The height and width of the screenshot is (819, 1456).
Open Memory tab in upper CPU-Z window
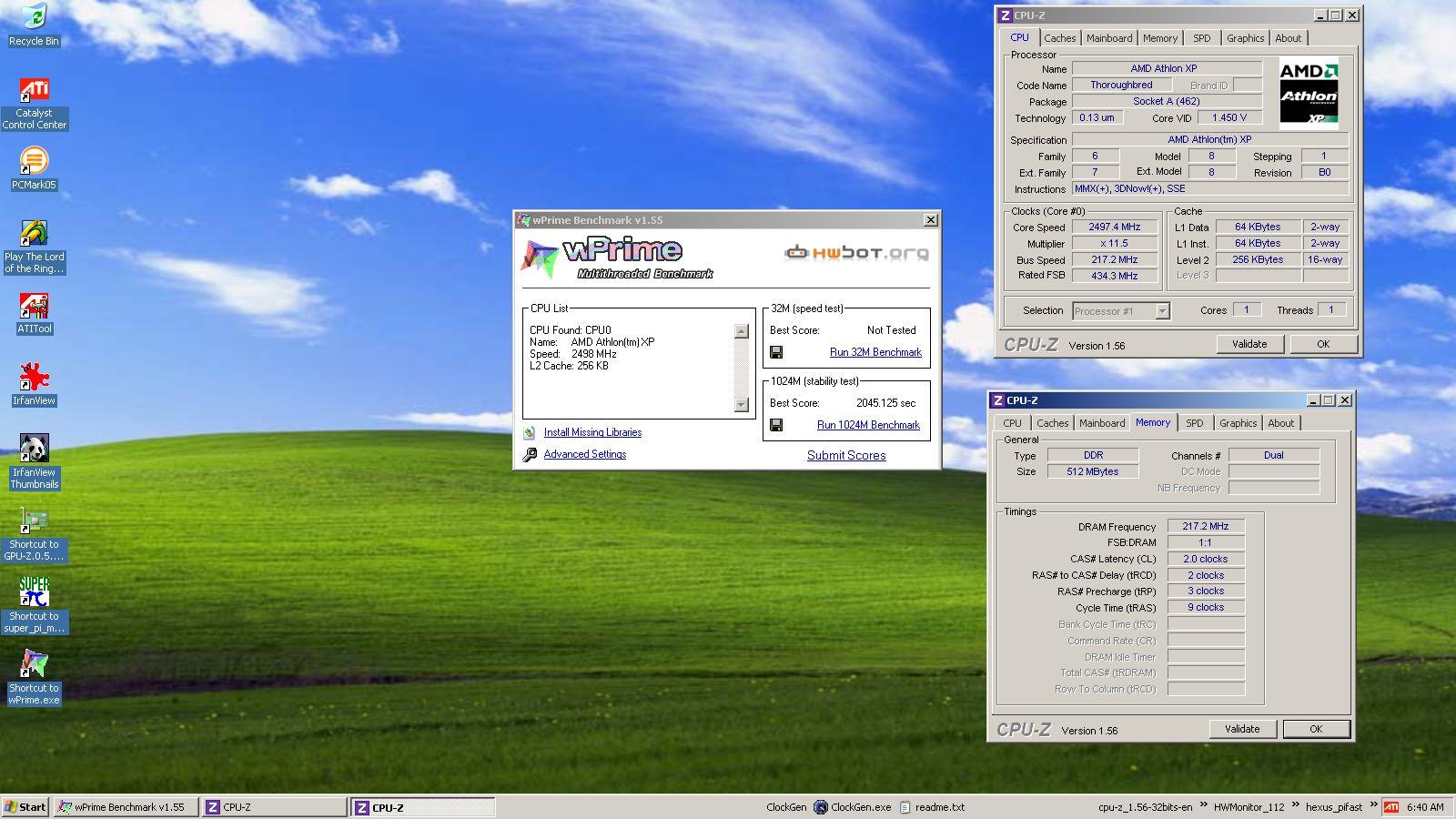pyautogui.click(x=1160, y=38)
